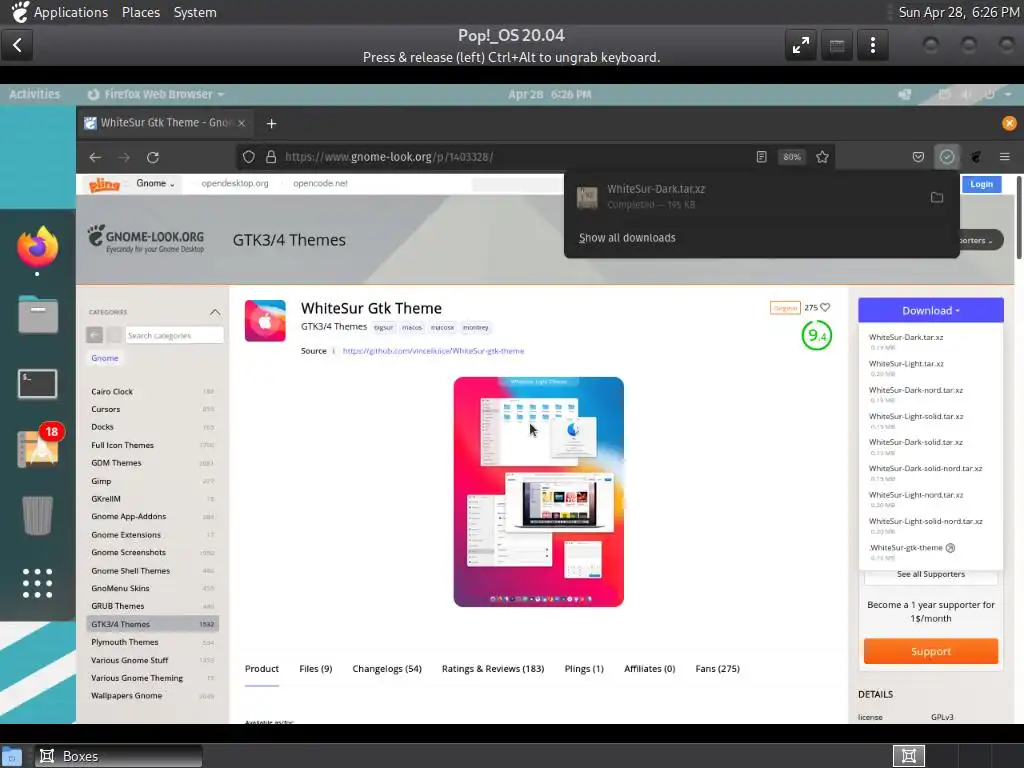
Task: Click the 80% zoom level indicator
Action: point(792,157)
